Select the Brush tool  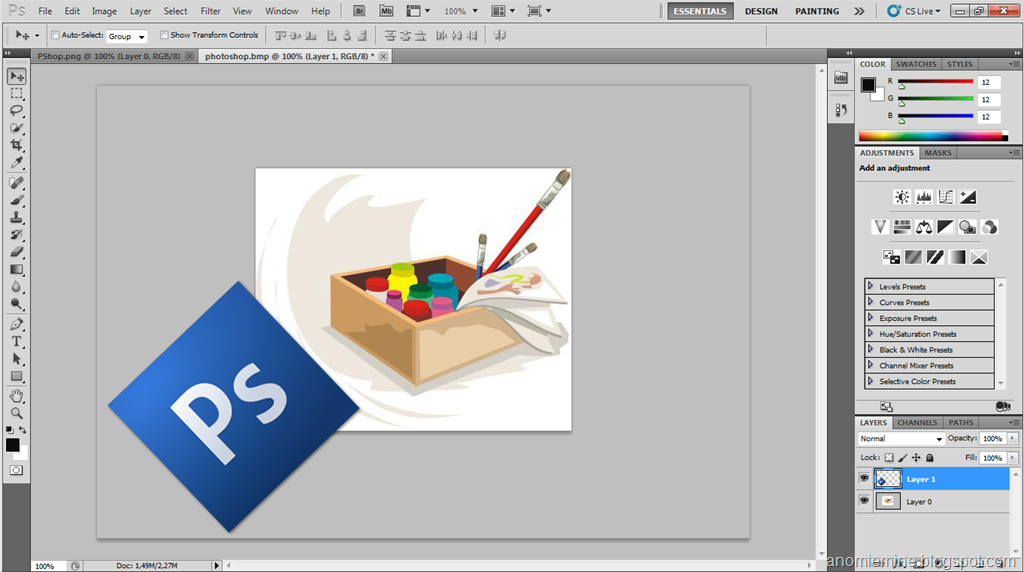pos(16,200)
